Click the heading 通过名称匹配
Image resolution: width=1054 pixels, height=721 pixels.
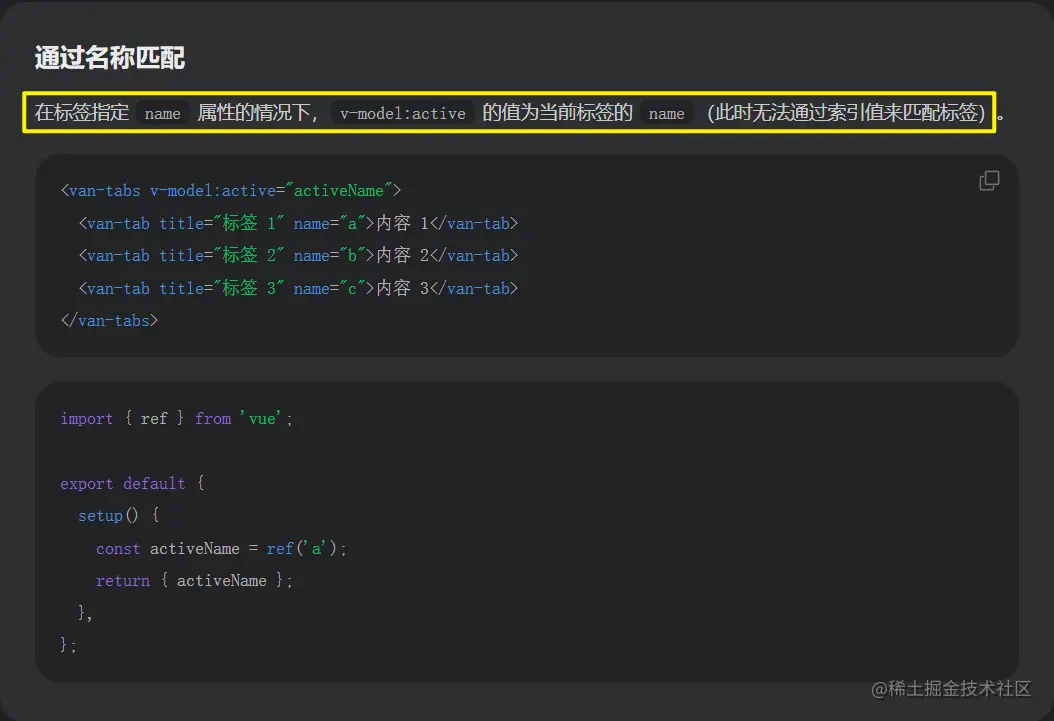coord(110,58)
